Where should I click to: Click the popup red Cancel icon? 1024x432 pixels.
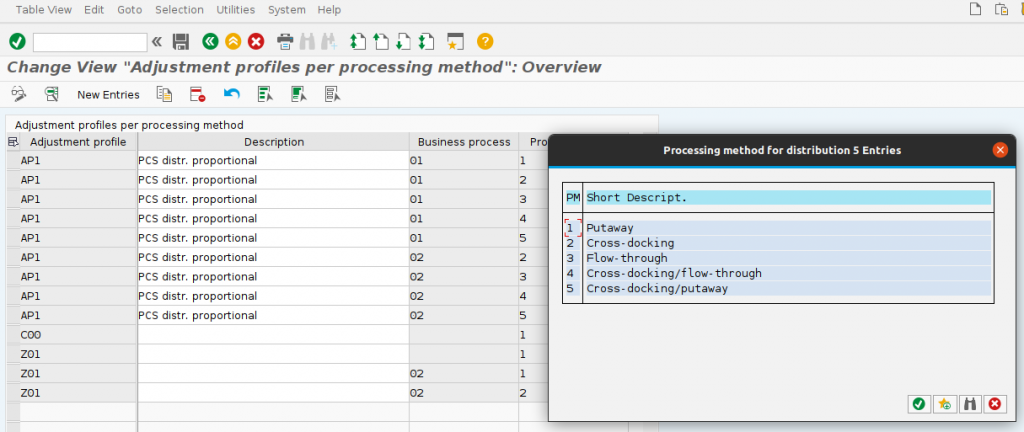(x=995, y=405)
